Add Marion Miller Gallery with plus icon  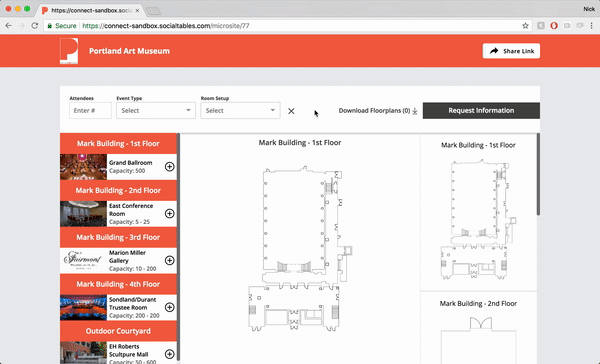[170, 260]
